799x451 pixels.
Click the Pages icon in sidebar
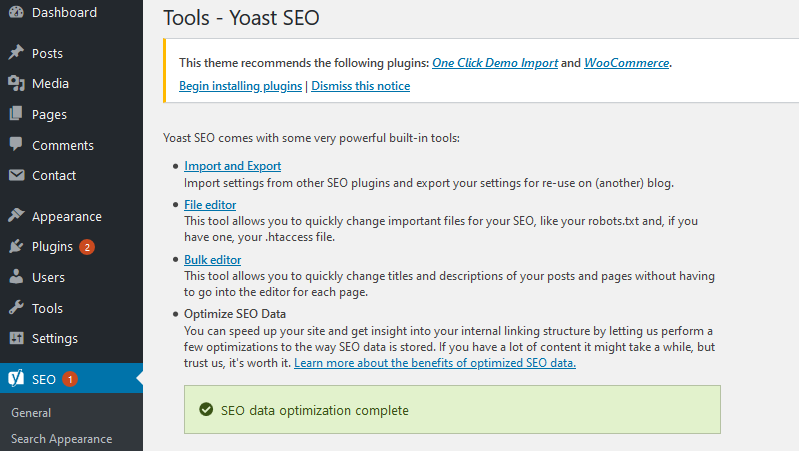(16, 114)
